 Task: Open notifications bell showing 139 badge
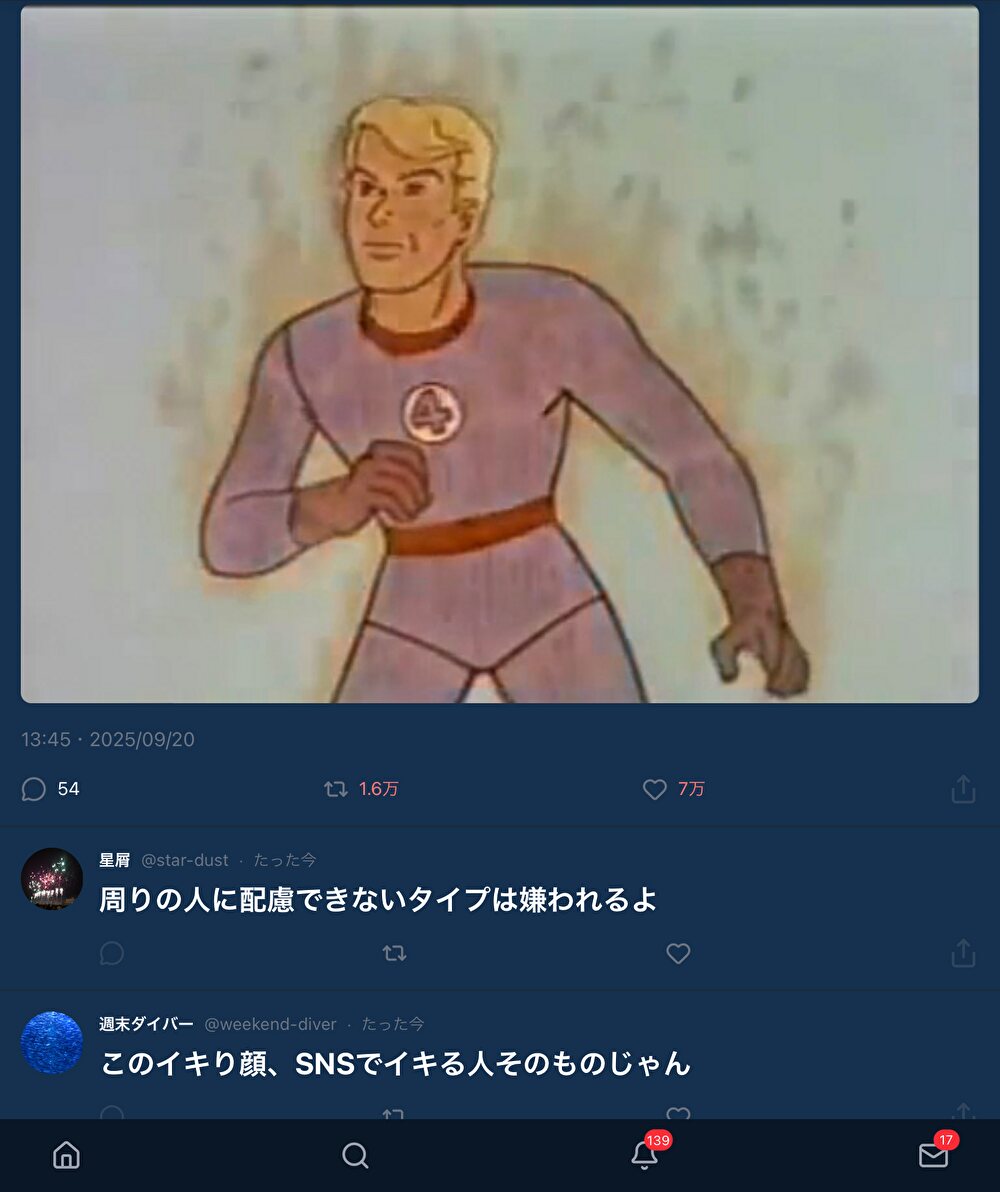click(x=644, y=1155)
